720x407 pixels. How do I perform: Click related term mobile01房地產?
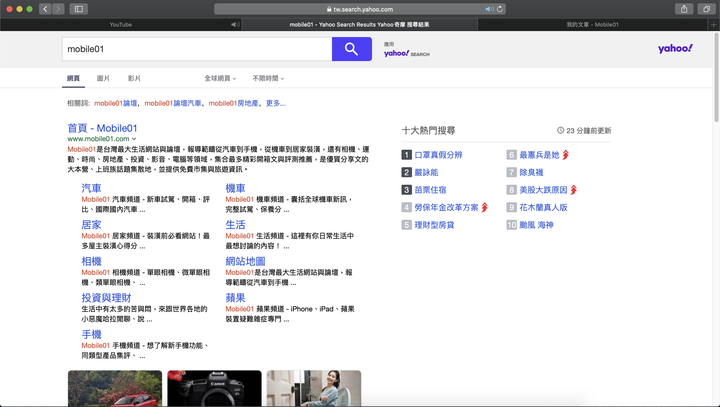coord(233,103)
